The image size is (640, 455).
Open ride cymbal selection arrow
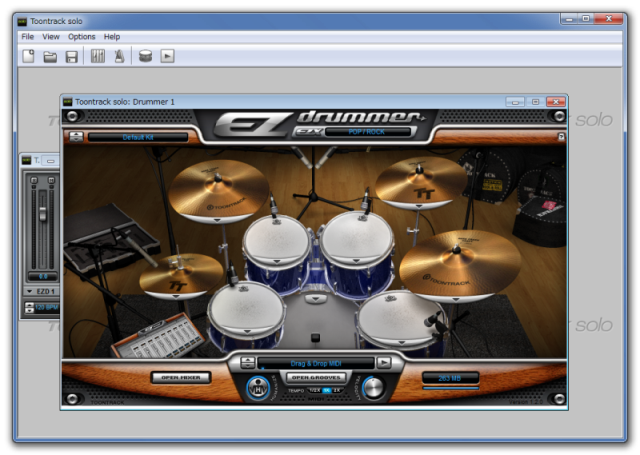[456, 299]
